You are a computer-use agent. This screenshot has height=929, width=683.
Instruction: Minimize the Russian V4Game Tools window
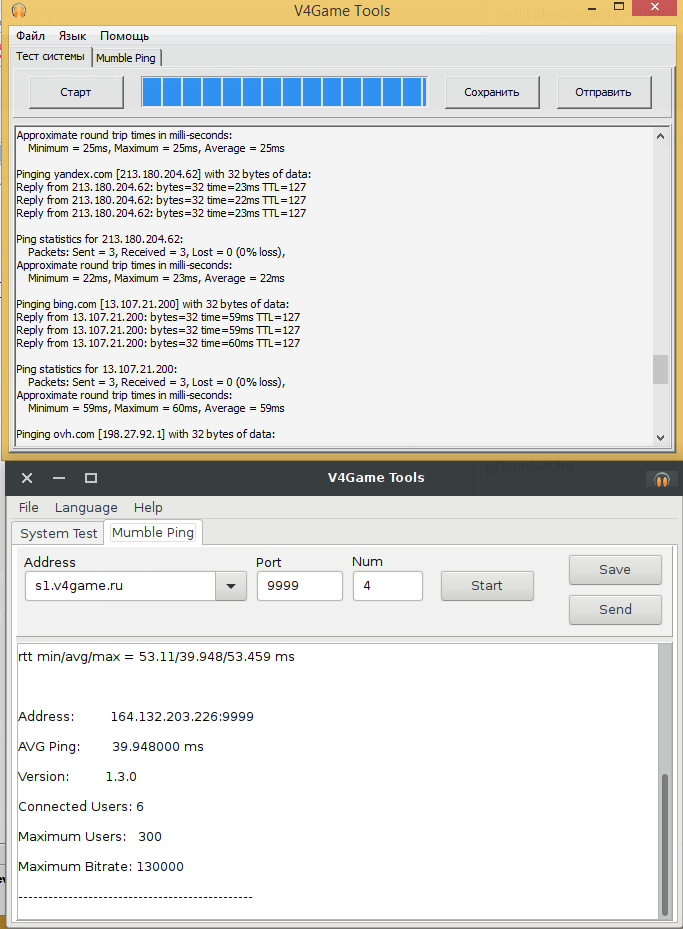click(x=591, y=8)
